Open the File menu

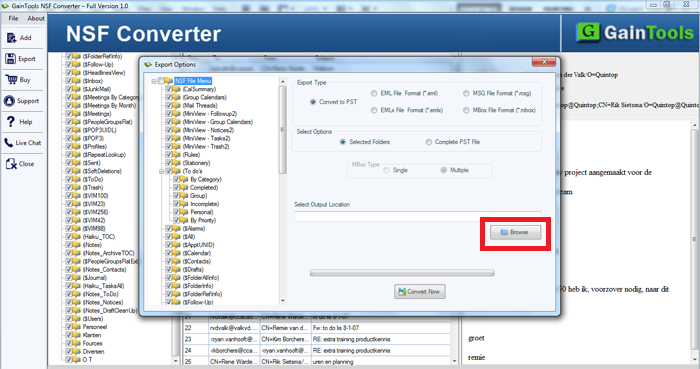[13, 18]
